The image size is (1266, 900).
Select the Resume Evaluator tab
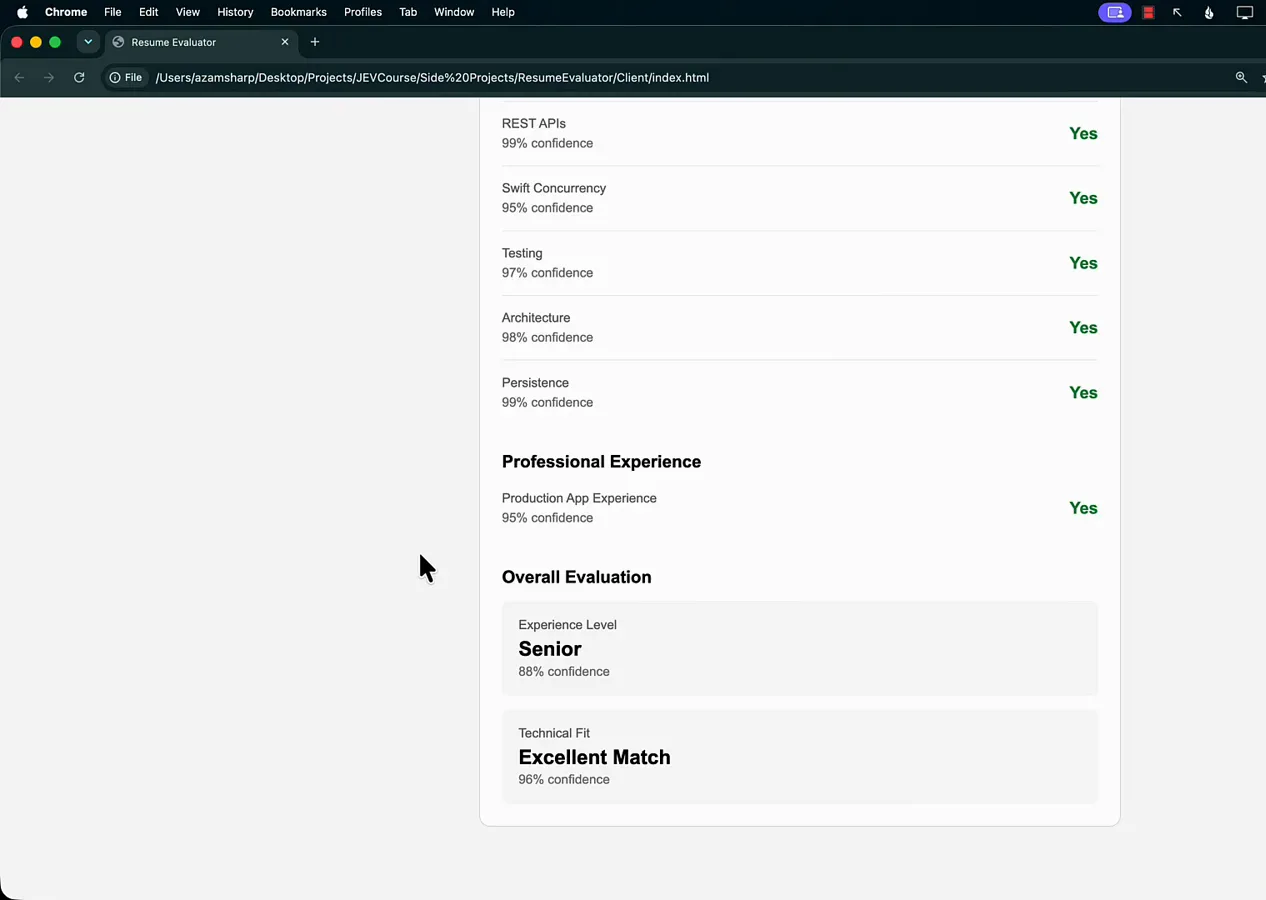click(x=199, y=42)
